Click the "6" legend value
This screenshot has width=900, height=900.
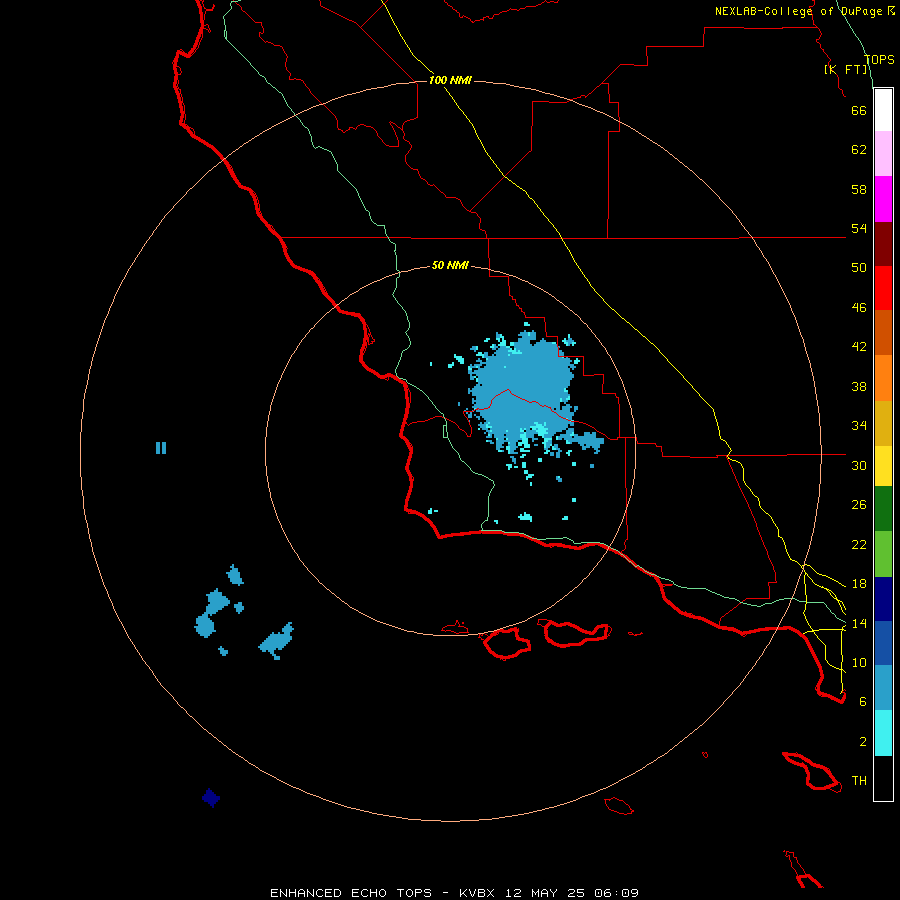tap(863, 702)
